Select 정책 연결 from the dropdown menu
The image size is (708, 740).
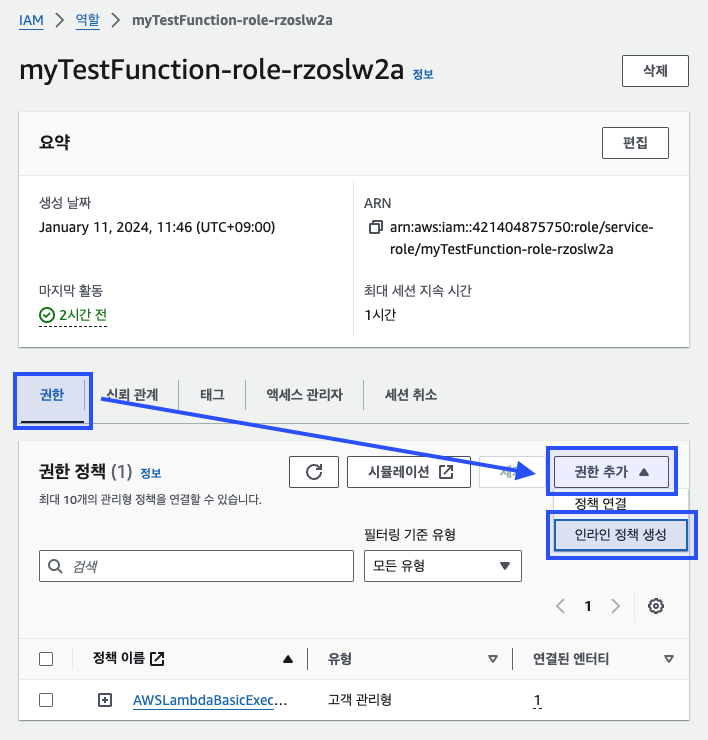click(600, 503)
